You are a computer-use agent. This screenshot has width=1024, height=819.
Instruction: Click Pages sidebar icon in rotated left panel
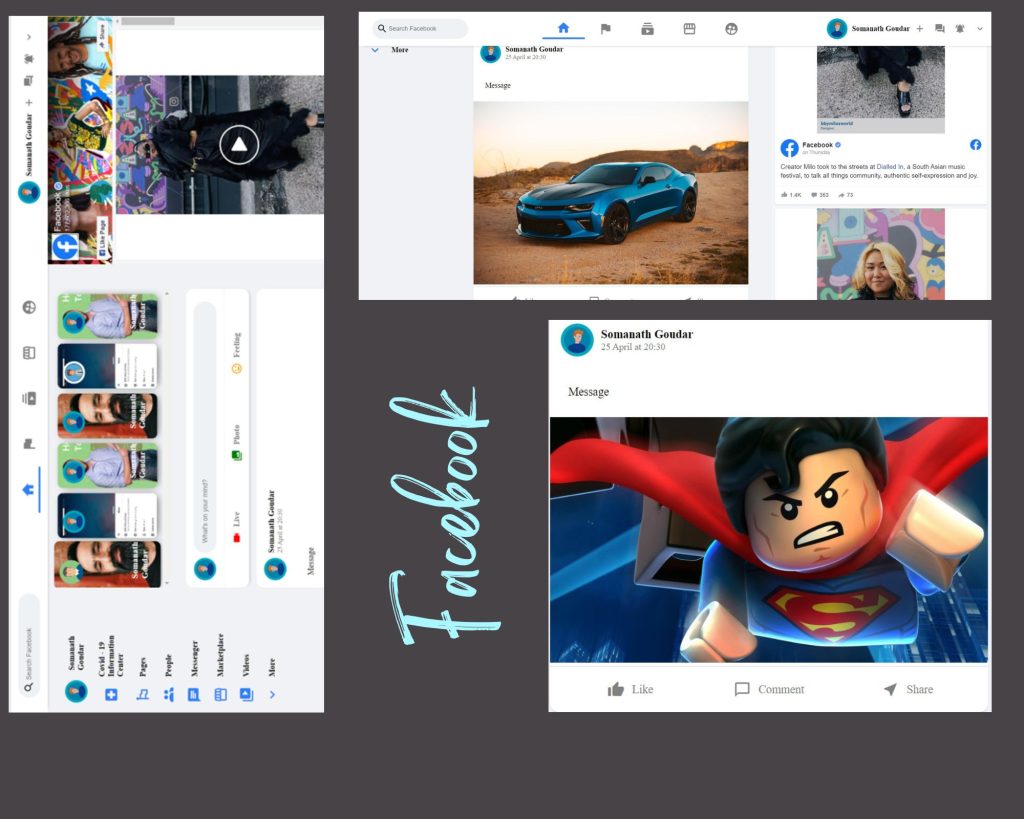[142, 694]
